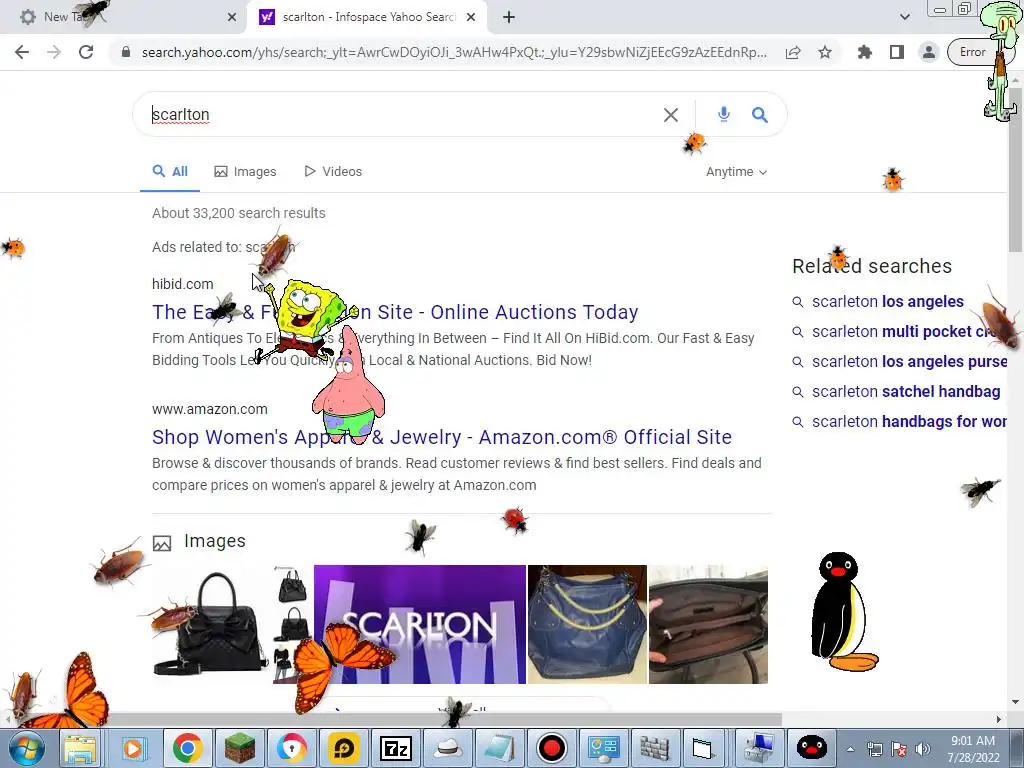Click the Images section heading

215,541
